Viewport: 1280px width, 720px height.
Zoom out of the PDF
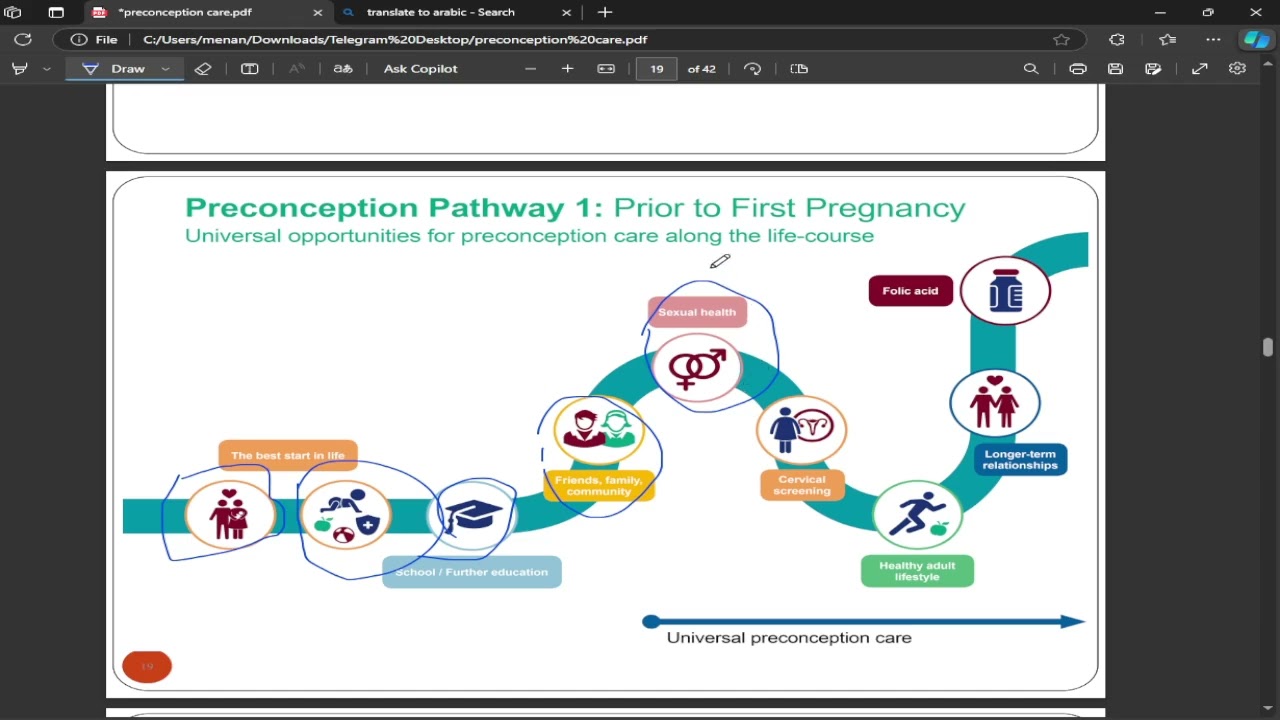coord(530,69)
